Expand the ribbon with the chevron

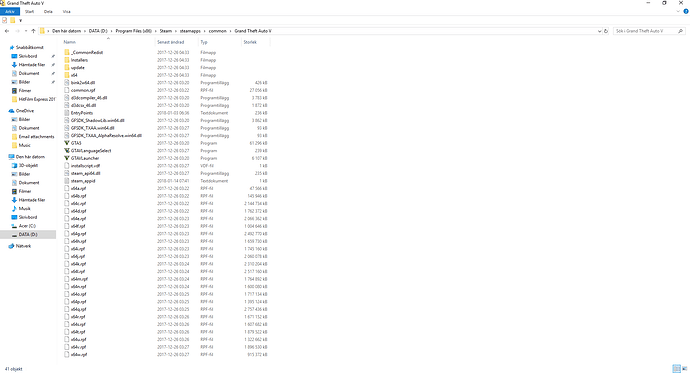678,11
